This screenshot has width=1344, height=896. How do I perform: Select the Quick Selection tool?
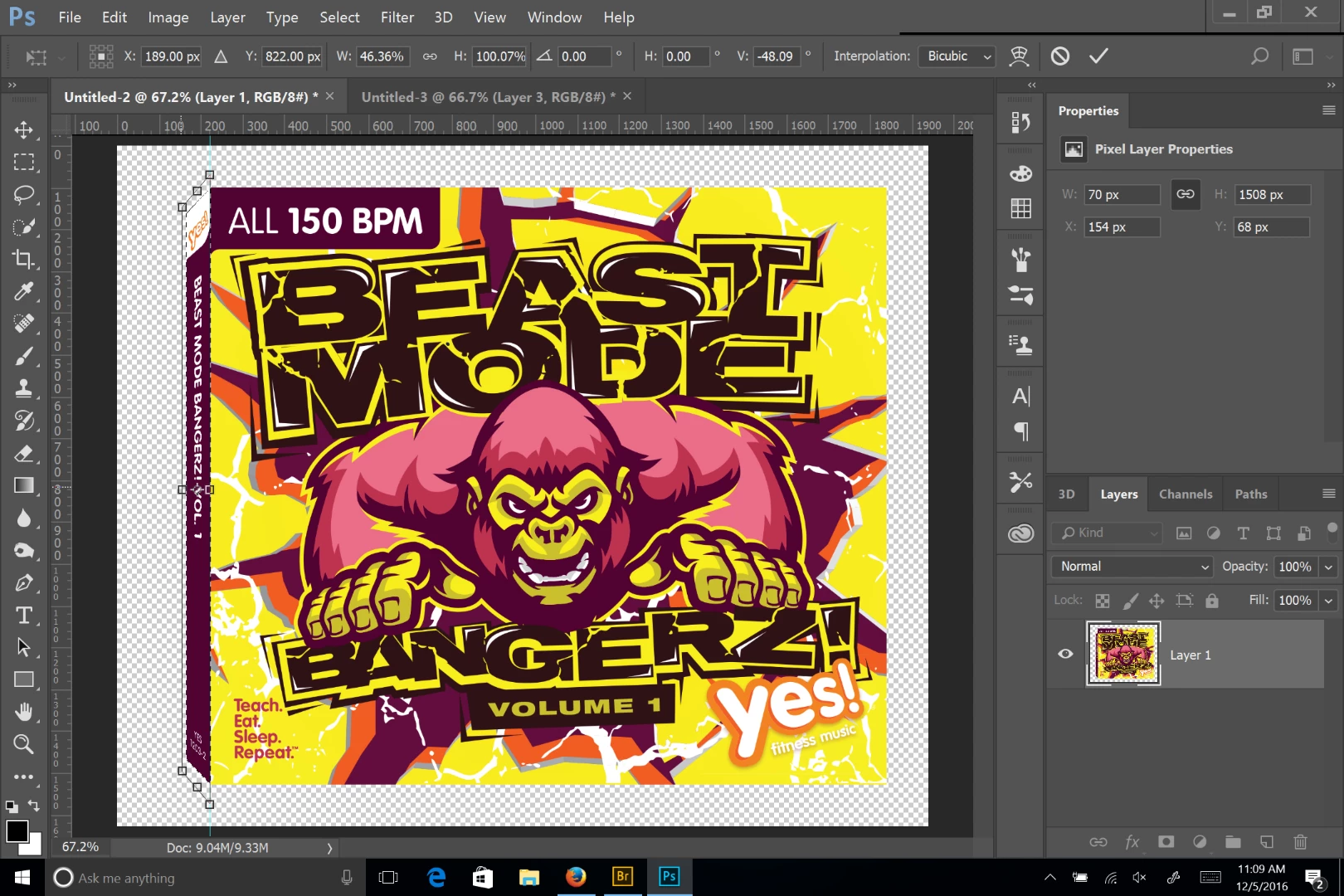coord(23,227)
